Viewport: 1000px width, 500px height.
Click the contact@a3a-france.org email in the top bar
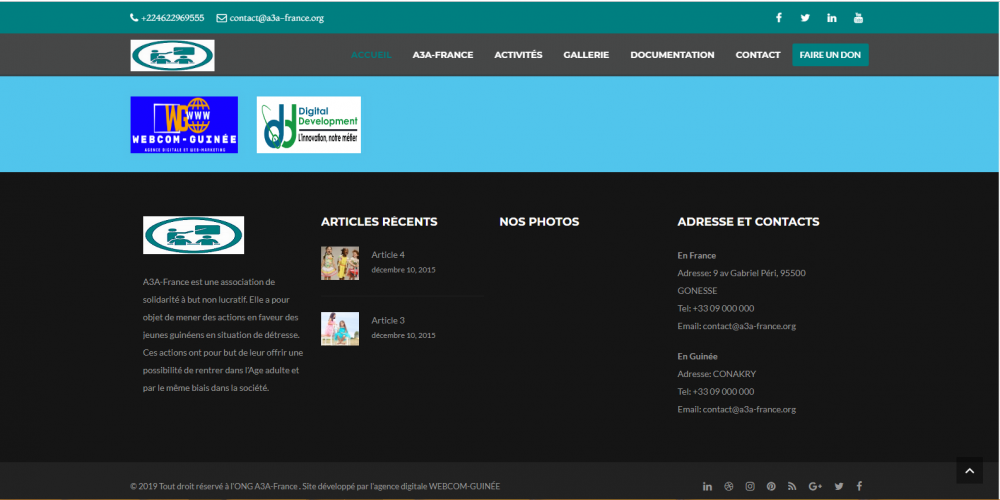(x=276, y=18)
